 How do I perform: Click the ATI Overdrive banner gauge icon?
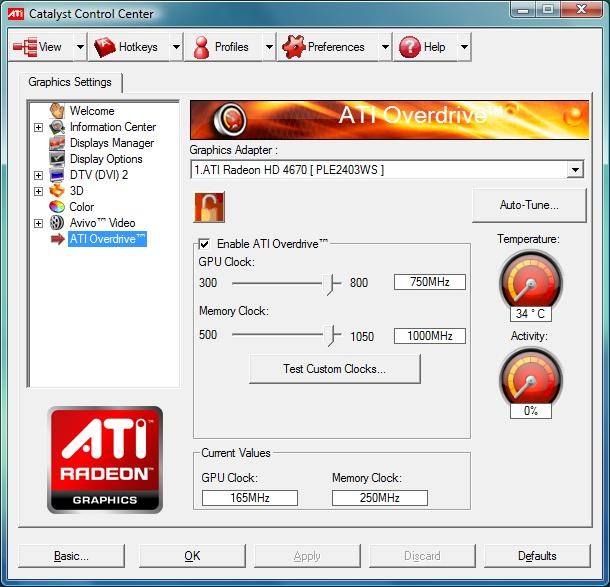click(x=230, y=119)
